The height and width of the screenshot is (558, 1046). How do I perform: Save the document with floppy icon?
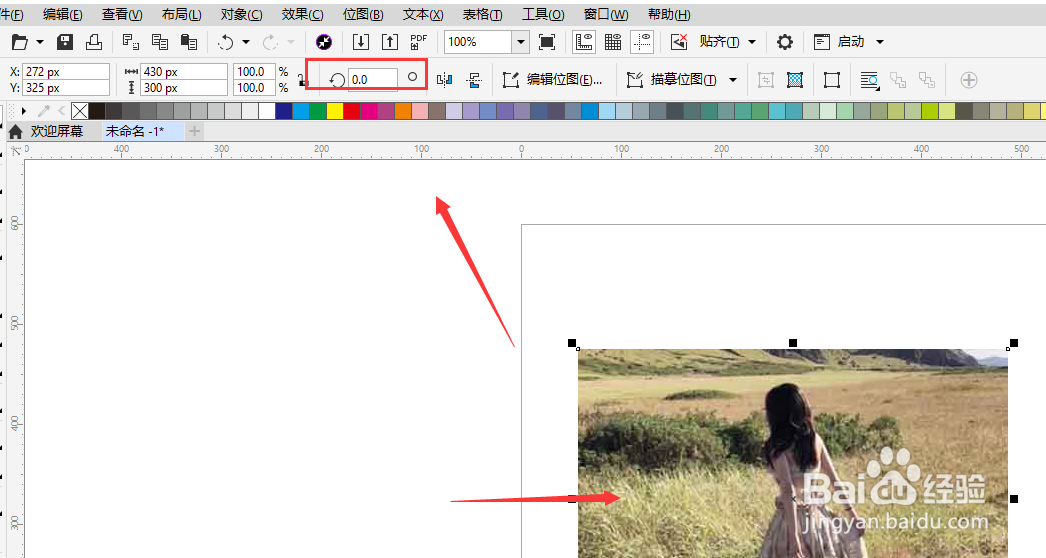tap(65, 42)
